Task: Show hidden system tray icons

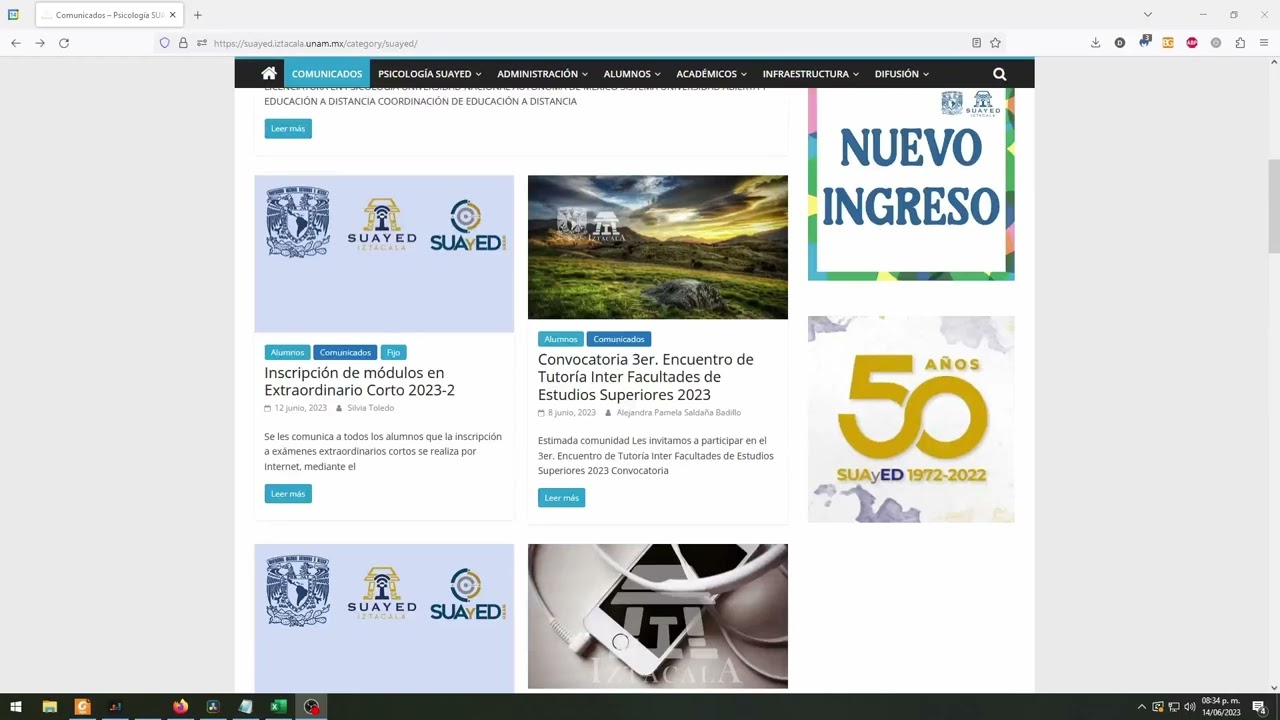Action: pos(1141,707)
